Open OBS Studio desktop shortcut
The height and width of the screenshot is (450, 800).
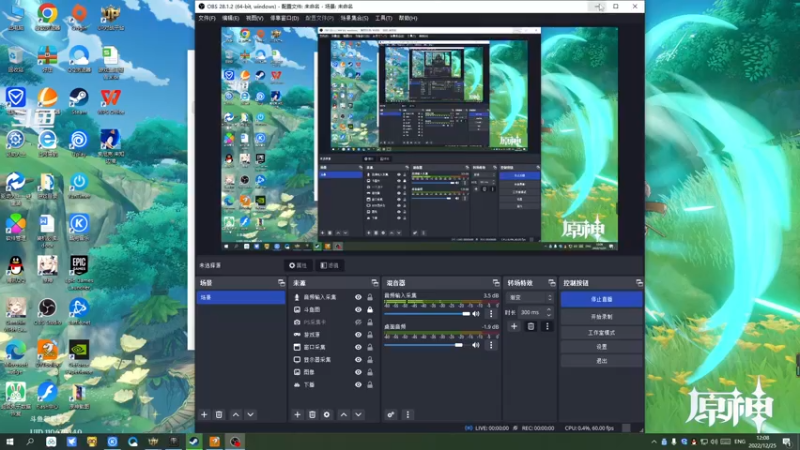coord(47,311)
